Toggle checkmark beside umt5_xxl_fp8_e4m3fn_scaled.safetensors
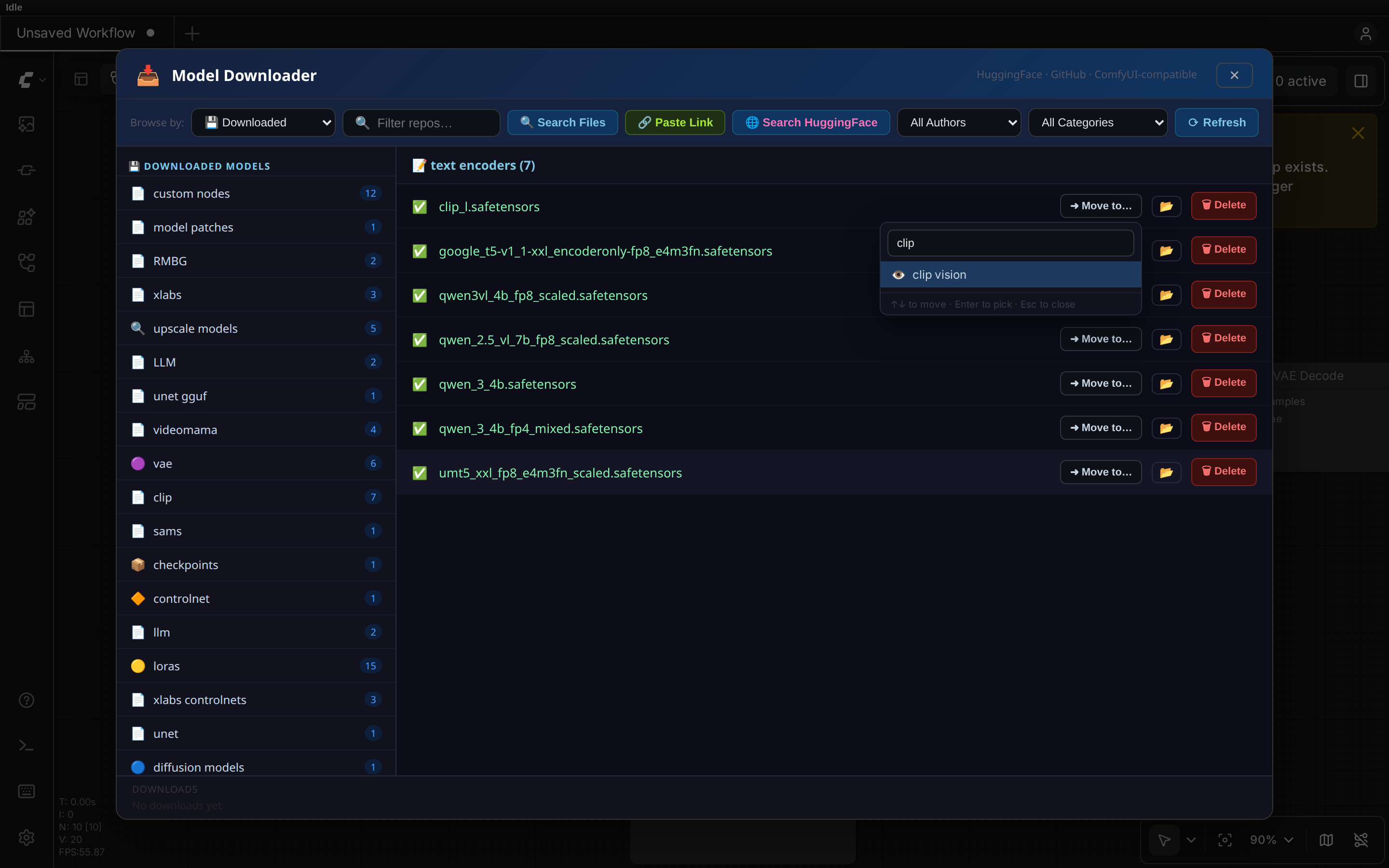Screen dimensions: 1389x868 [x=420, y=473]
